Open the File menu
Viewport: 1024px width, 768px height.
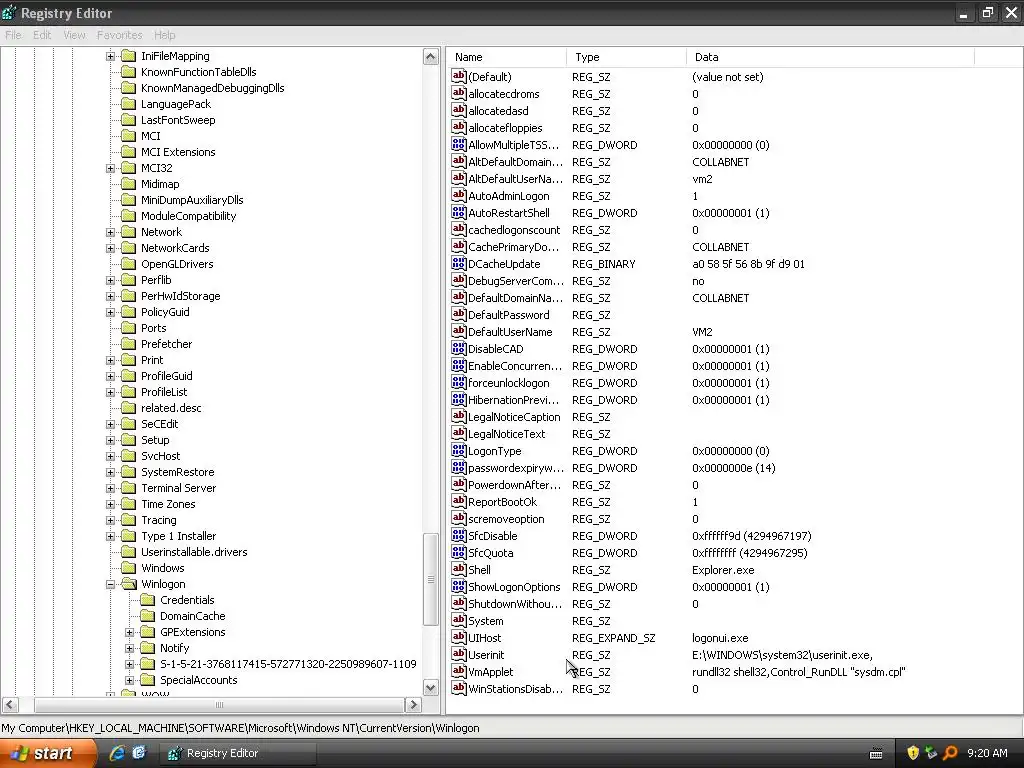[x=13, y=35]
